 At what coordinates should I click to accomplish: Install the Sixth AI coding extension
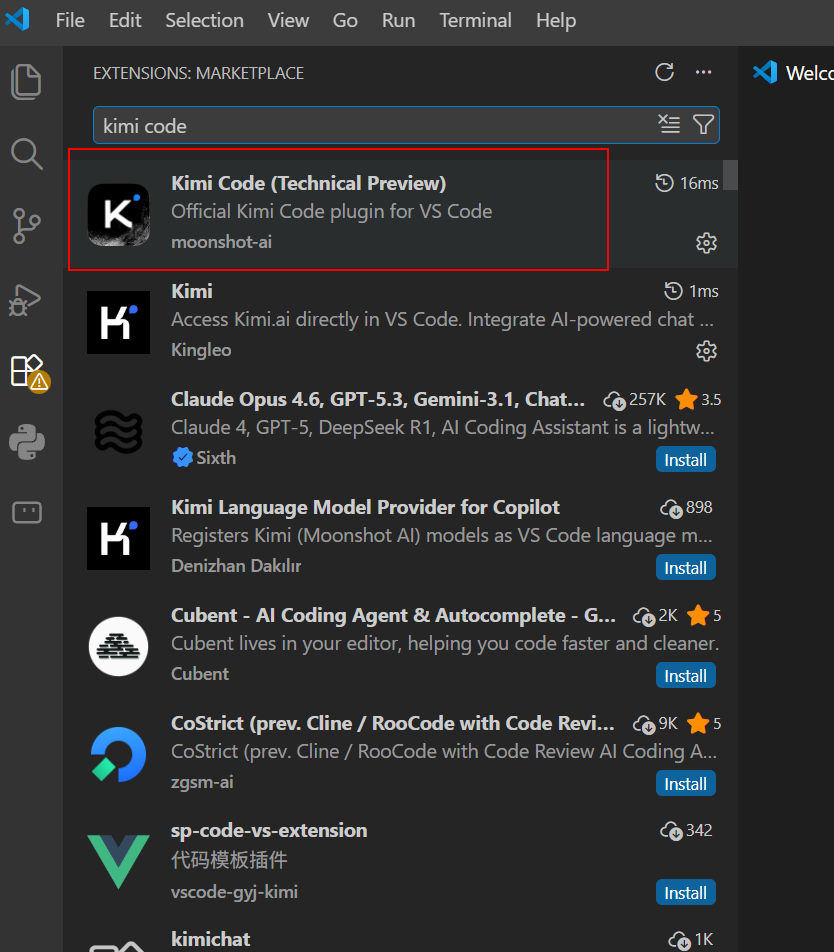[685, 460]
